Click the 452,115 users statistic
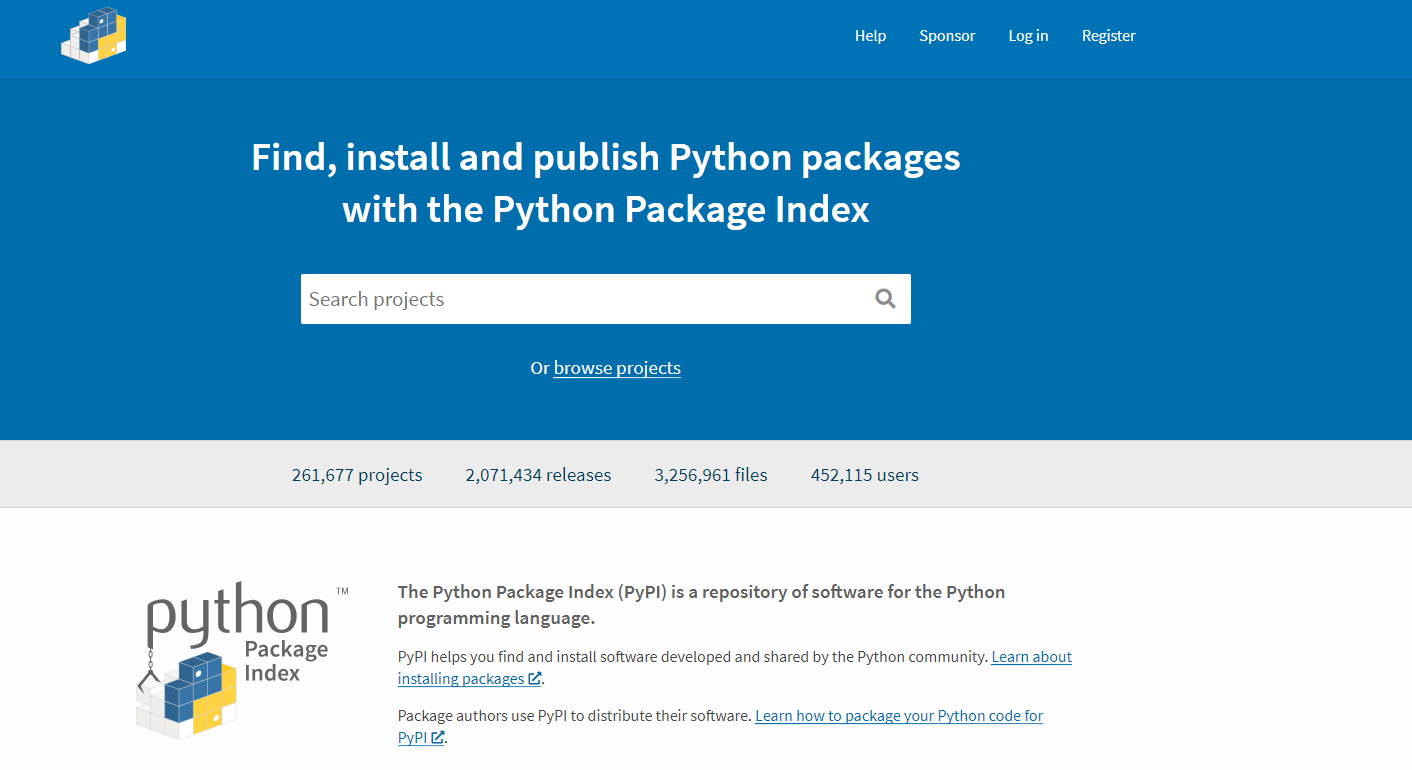This screenshot has height=770, width=1412. (864, 474)
